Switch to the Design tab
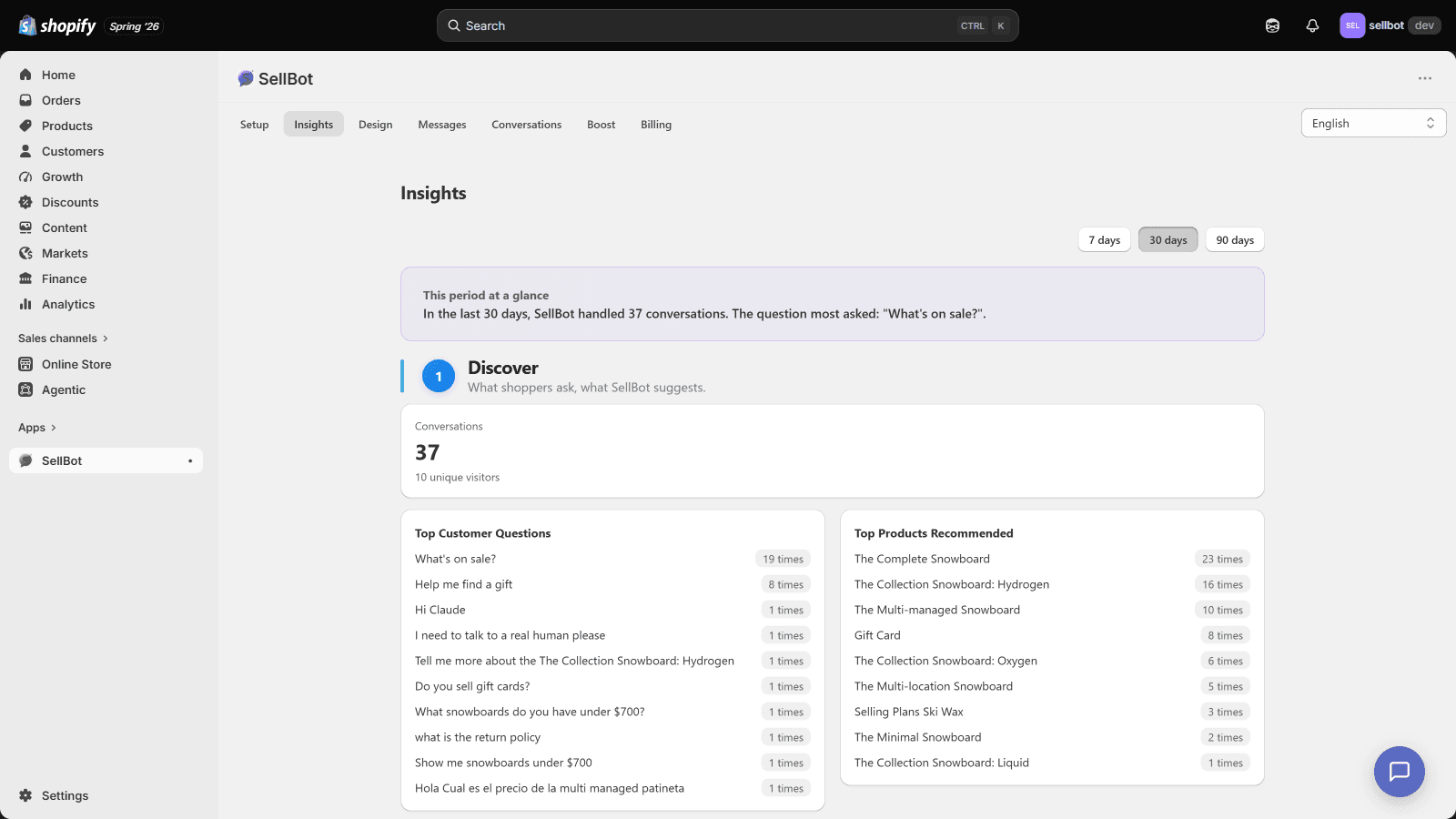The image size is (1456, 819). (375, 125)
